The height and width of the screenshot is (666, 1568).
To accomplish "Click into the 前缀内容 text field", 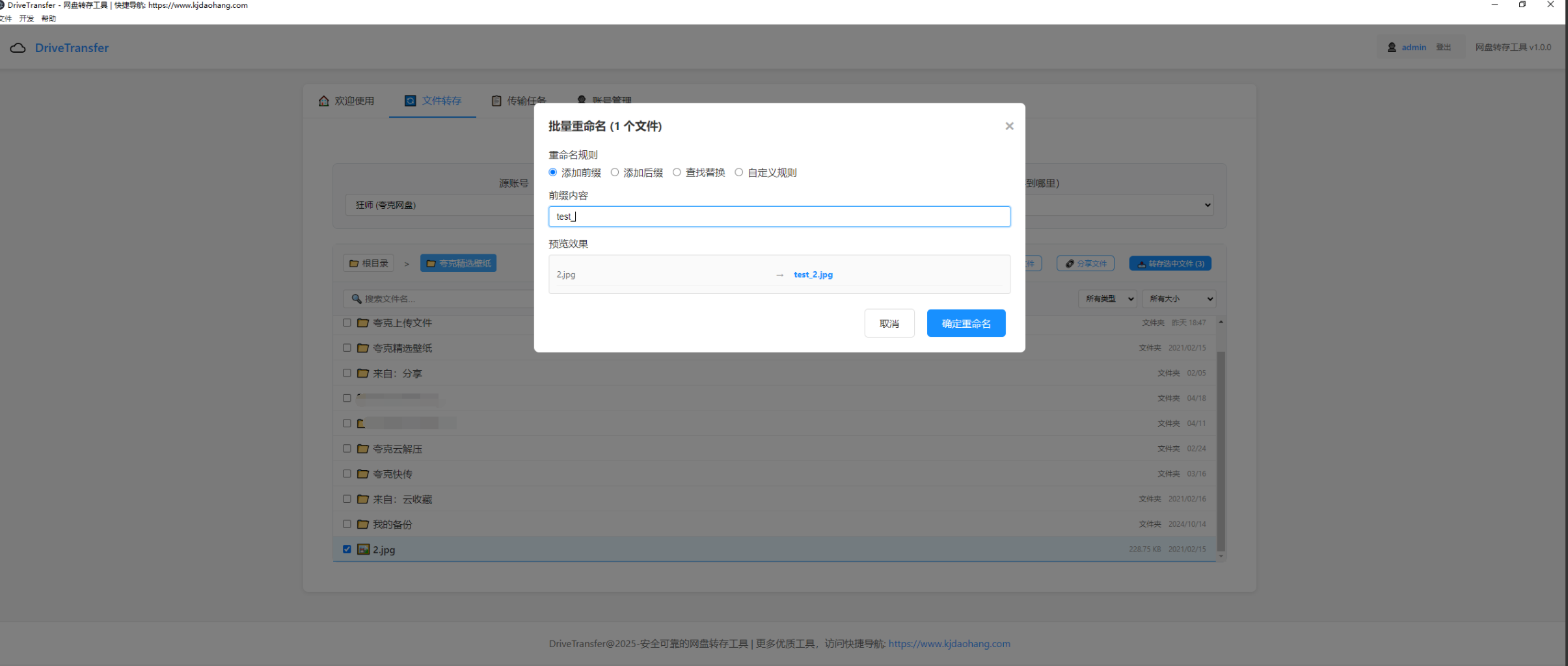I will click(x=779, y=217).
